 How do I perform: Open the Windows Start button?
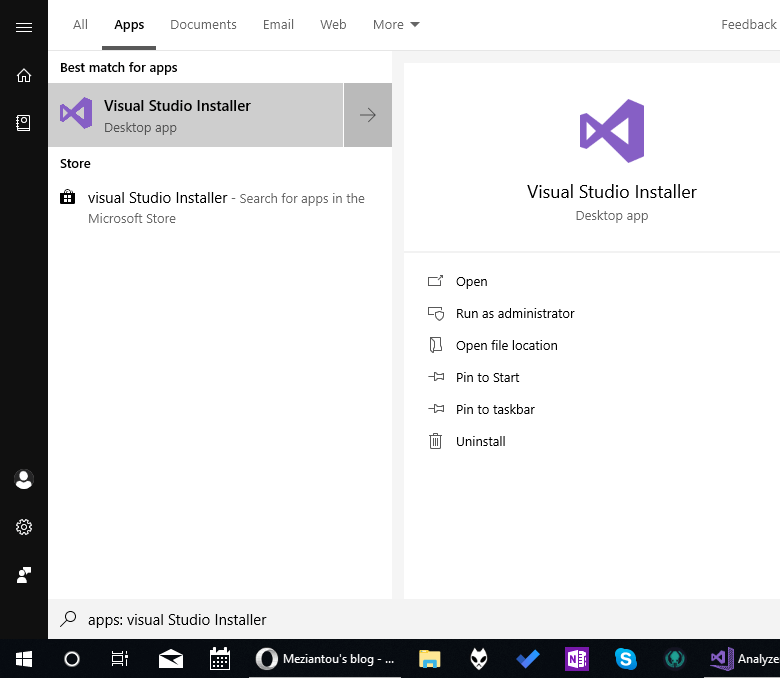24,659
